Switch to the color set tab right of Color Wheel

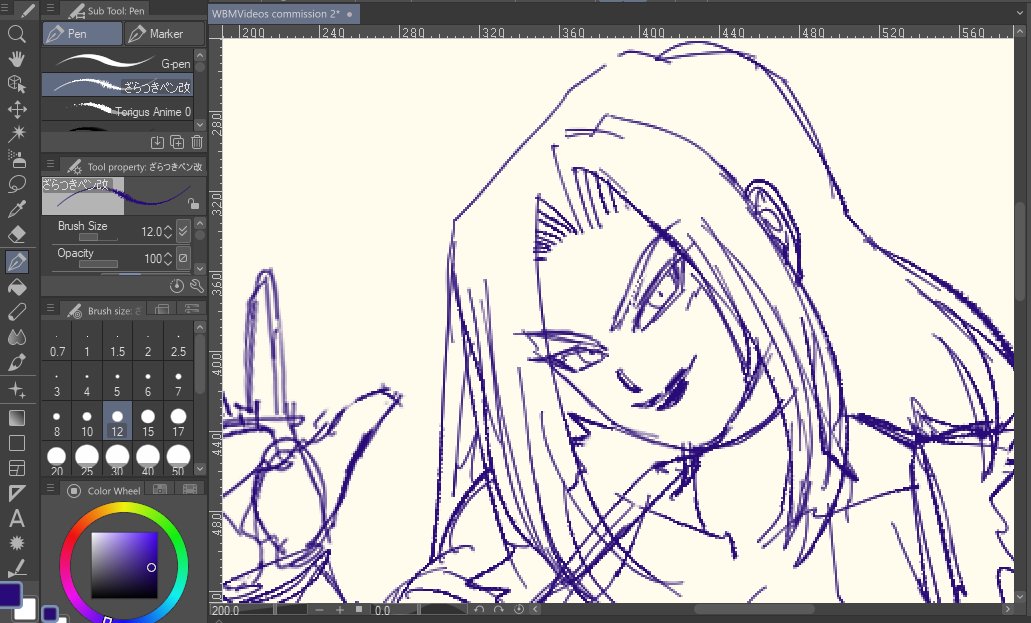tap(190, 489)
